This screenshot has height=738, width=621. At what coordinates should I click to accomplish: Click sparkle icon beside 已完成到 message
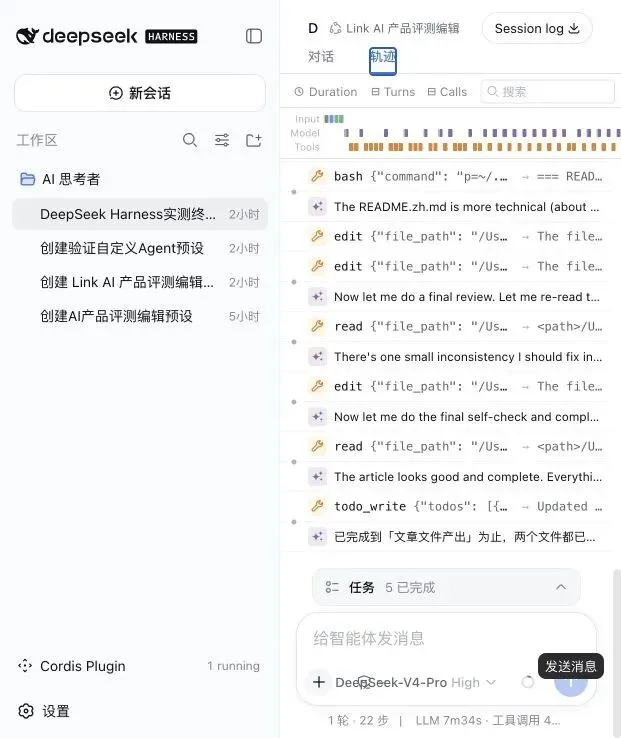[318, 537]
